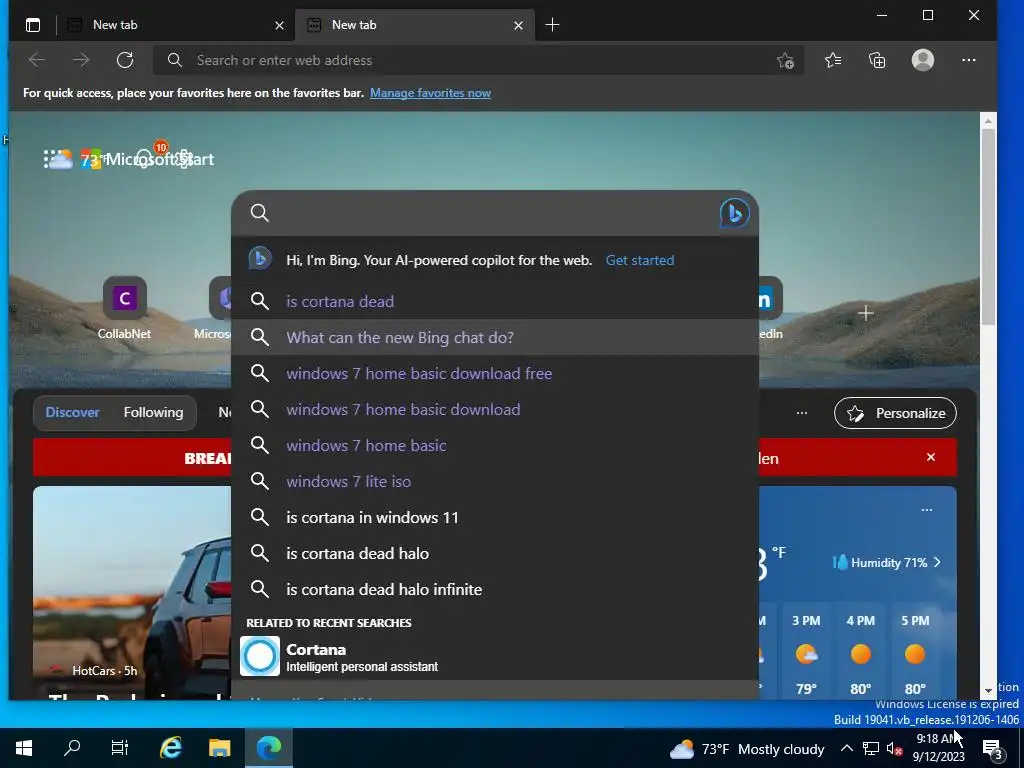Open the Collections icon

click(877, 60)
